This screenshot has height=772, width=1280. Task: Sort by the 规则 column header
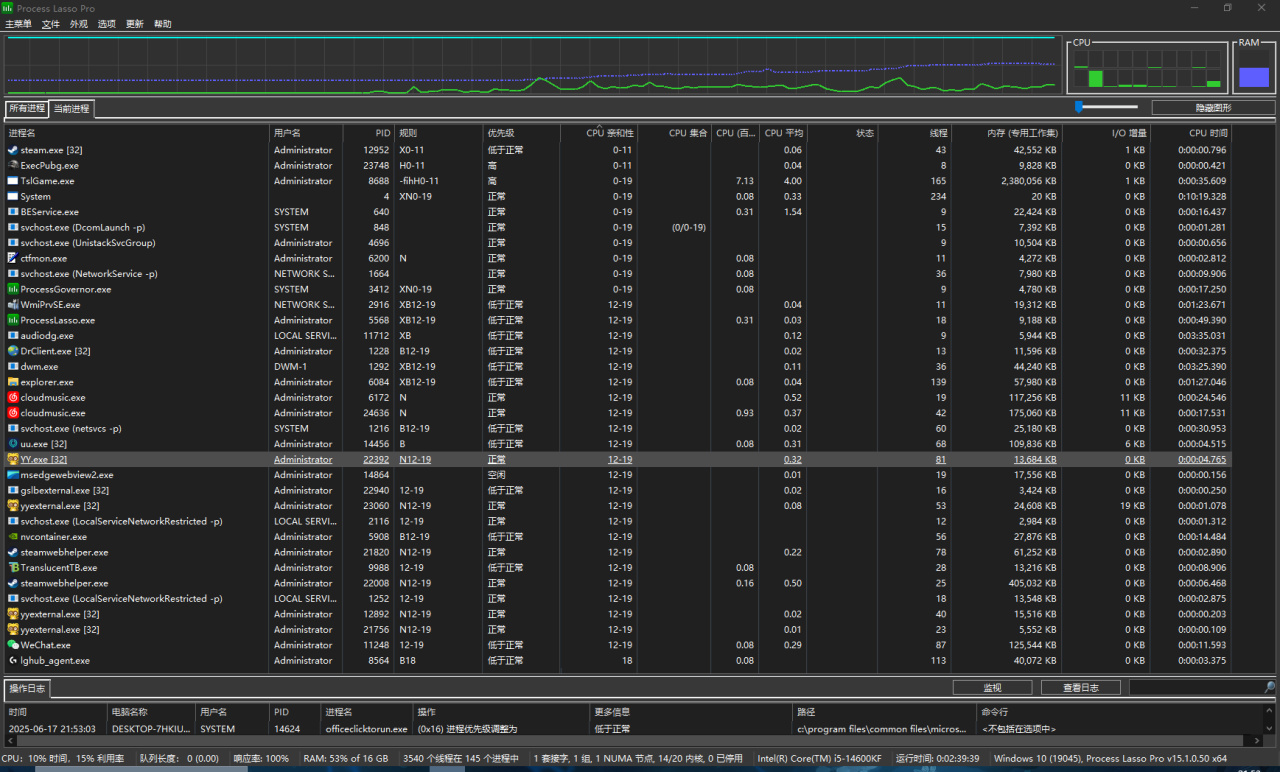(x=438, y=133)
